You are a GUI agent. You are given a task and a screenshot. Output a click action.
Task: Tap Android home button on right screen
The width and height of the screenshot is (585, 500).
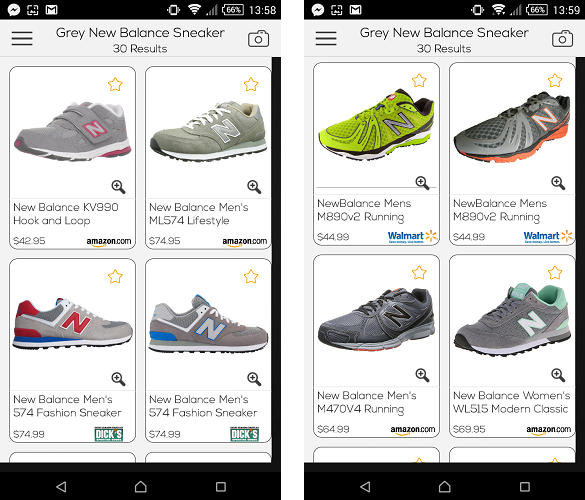[x=445, y=487]
